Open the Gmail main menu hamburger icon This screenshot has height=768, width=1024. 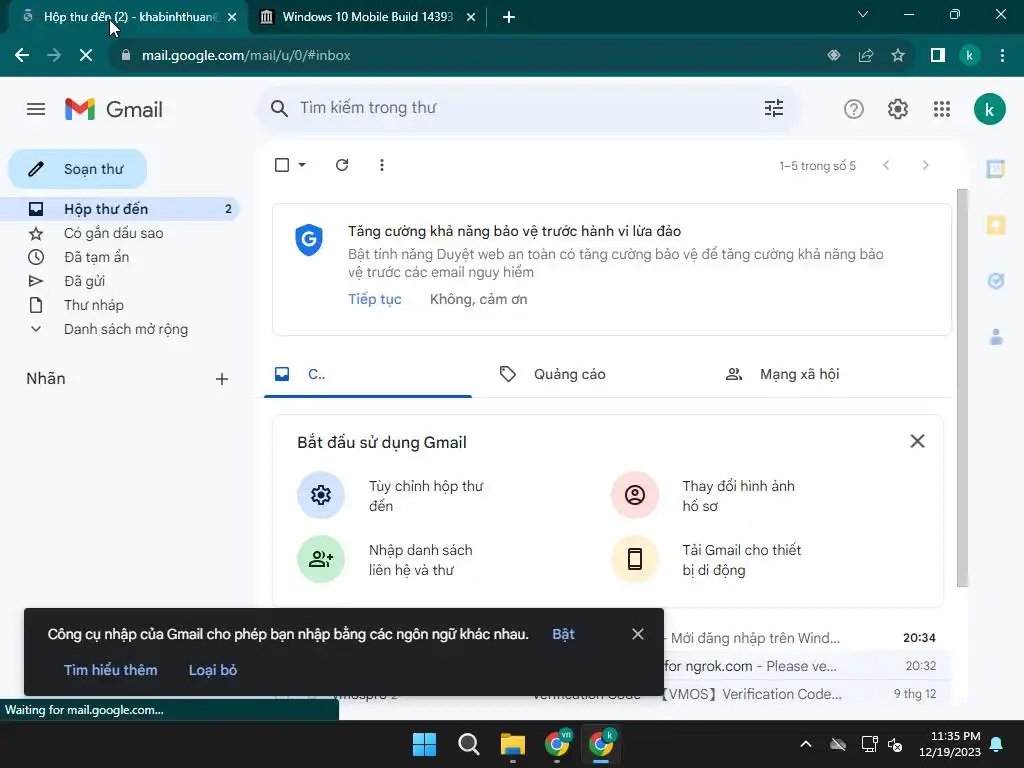coord(36,109)
